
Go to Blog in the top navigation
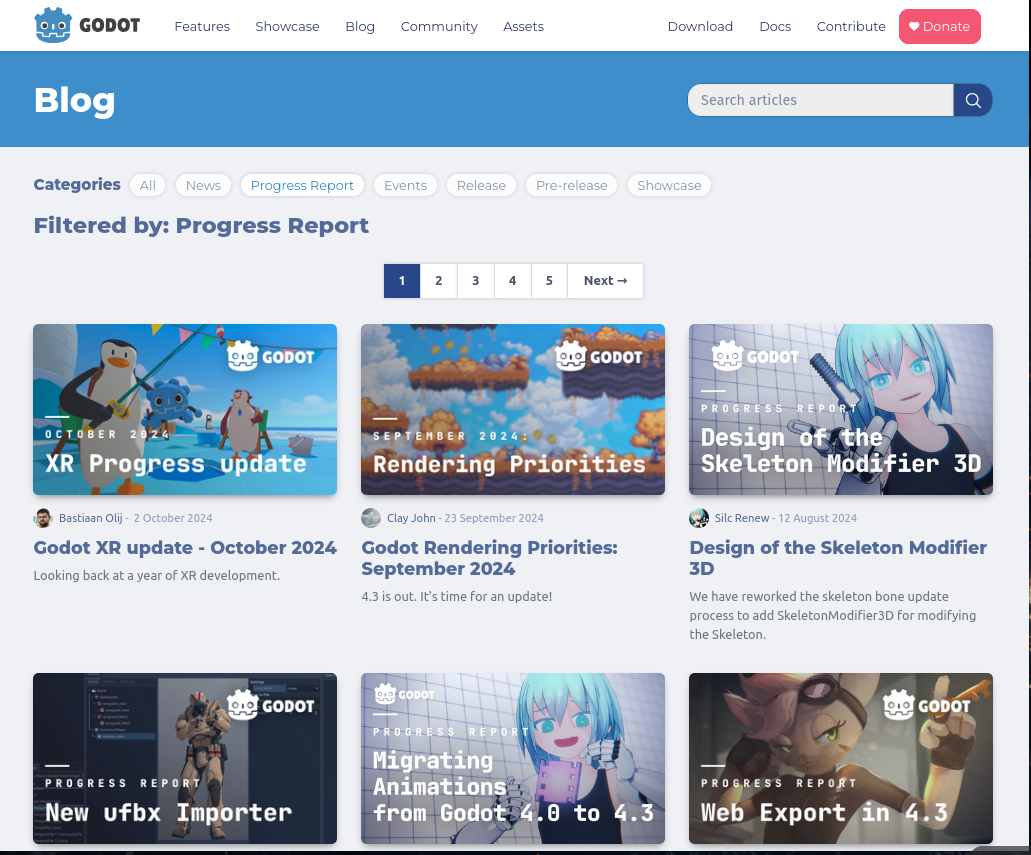click(x=360, y=26)
